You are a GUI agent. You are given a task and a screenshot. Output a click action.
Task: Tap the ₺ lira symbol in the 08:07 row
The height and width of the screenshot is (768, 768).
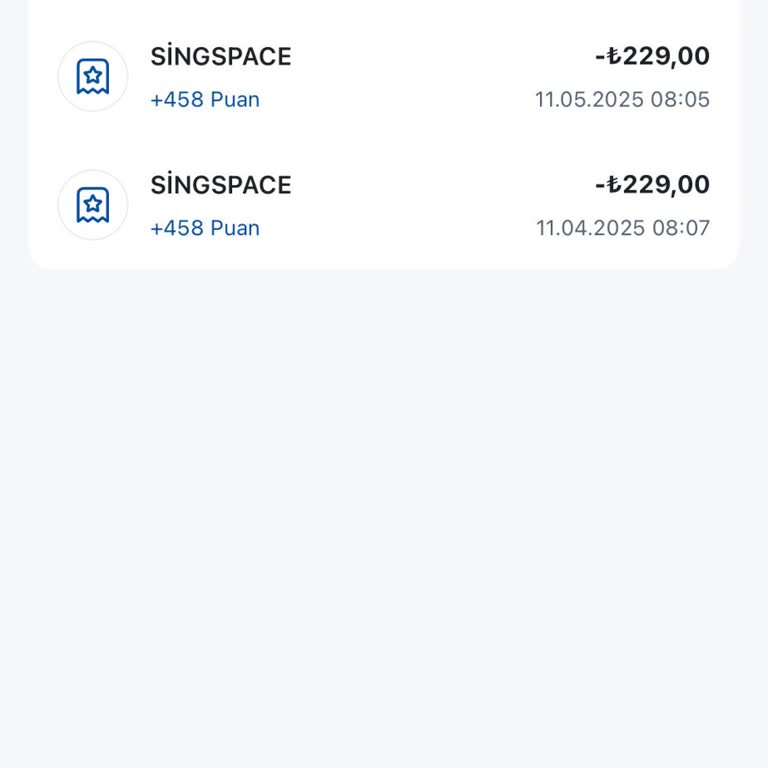(x=614, y=185)
